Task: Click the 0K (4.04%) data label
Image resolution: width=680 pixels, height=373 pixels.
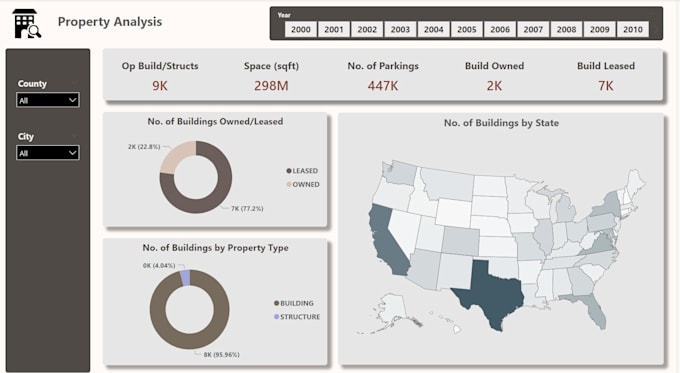Action: click(159, 265)
